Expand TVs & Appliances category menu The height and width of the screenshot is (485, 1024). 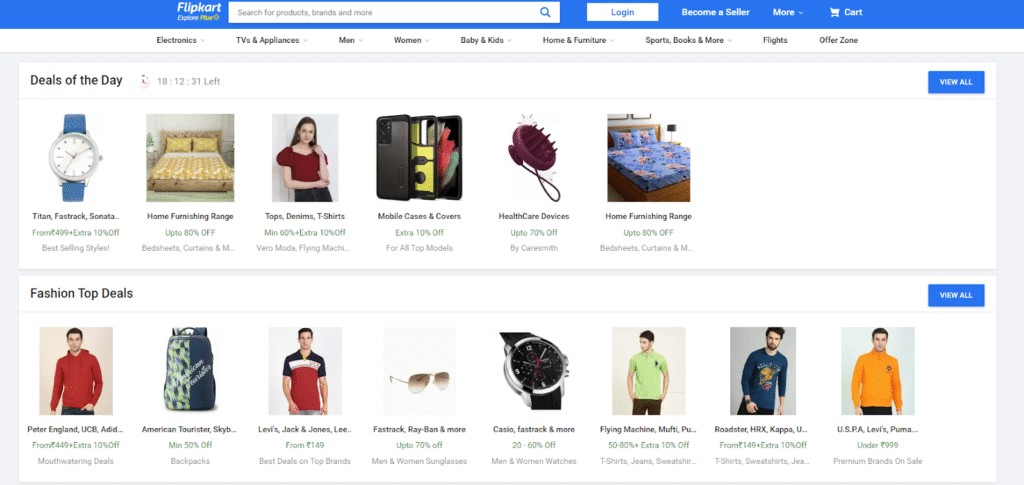click(x=272, y=40)
